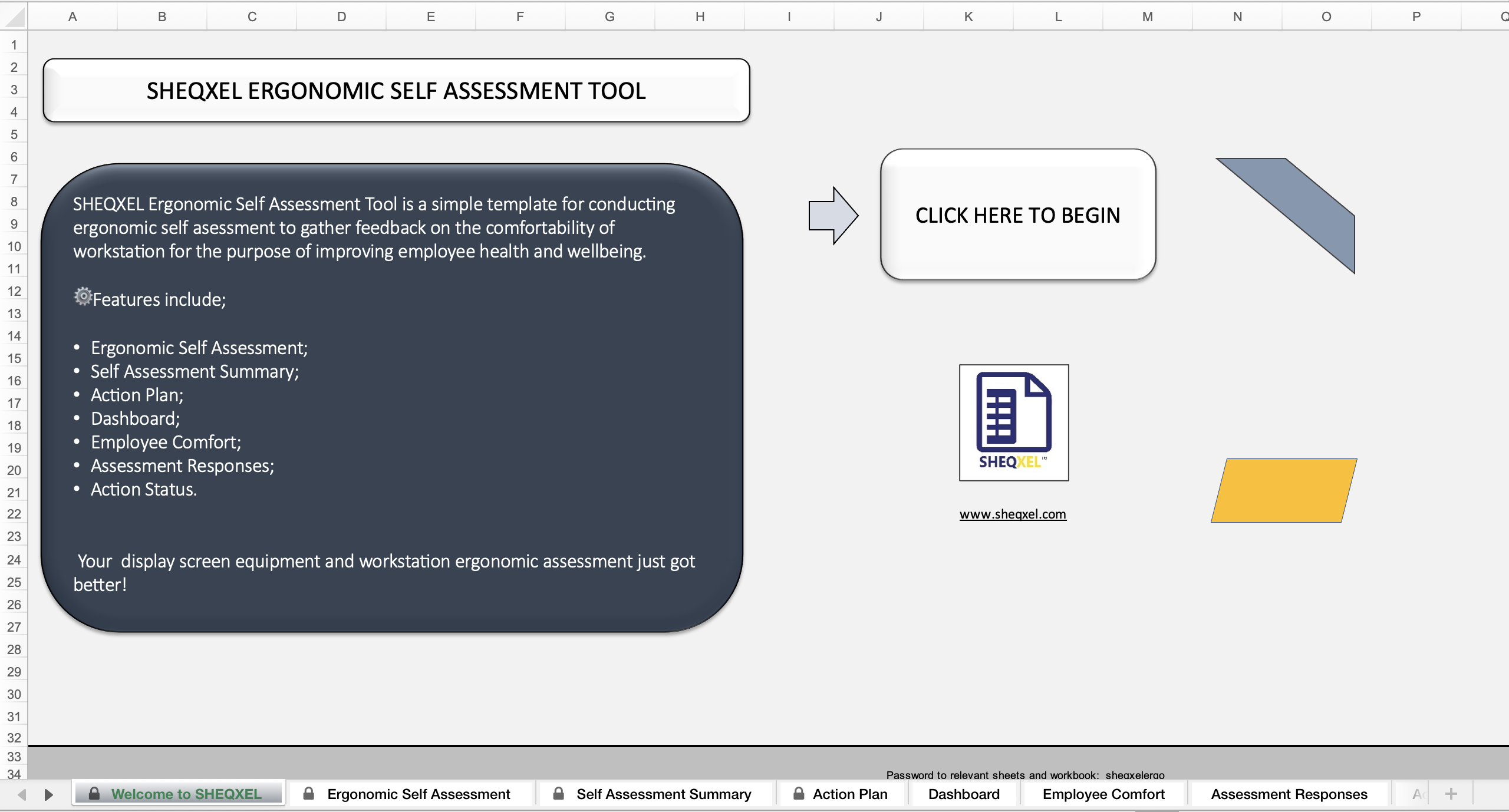Viewport: 1509px width, 812px height.
Task: Click the gear icon beside Features include
Action: click(x=83, y=296)
